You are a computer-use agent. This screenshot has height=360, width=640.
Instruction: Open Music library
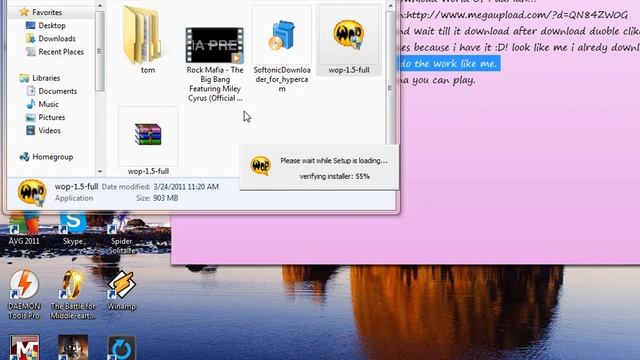(48, 104)
